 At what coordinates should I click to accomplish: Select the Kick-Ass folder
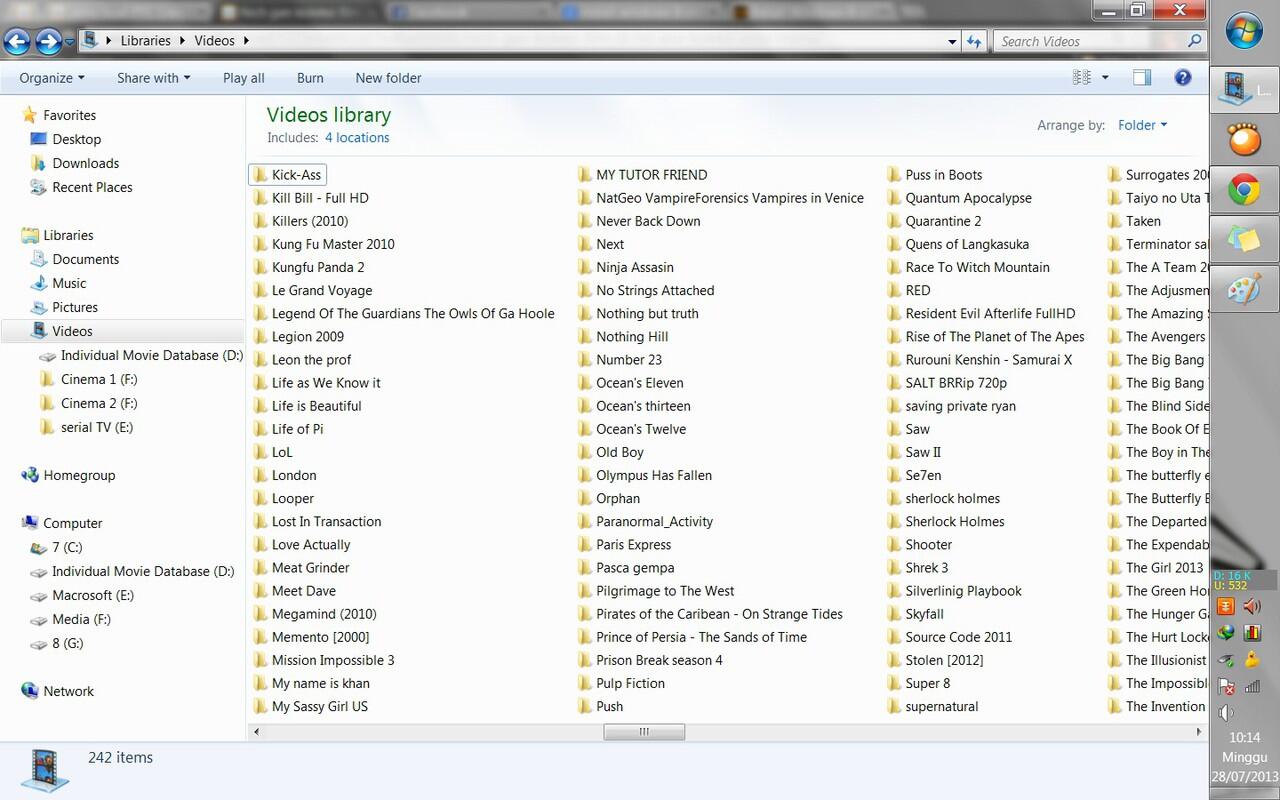(x=287, y=175)
